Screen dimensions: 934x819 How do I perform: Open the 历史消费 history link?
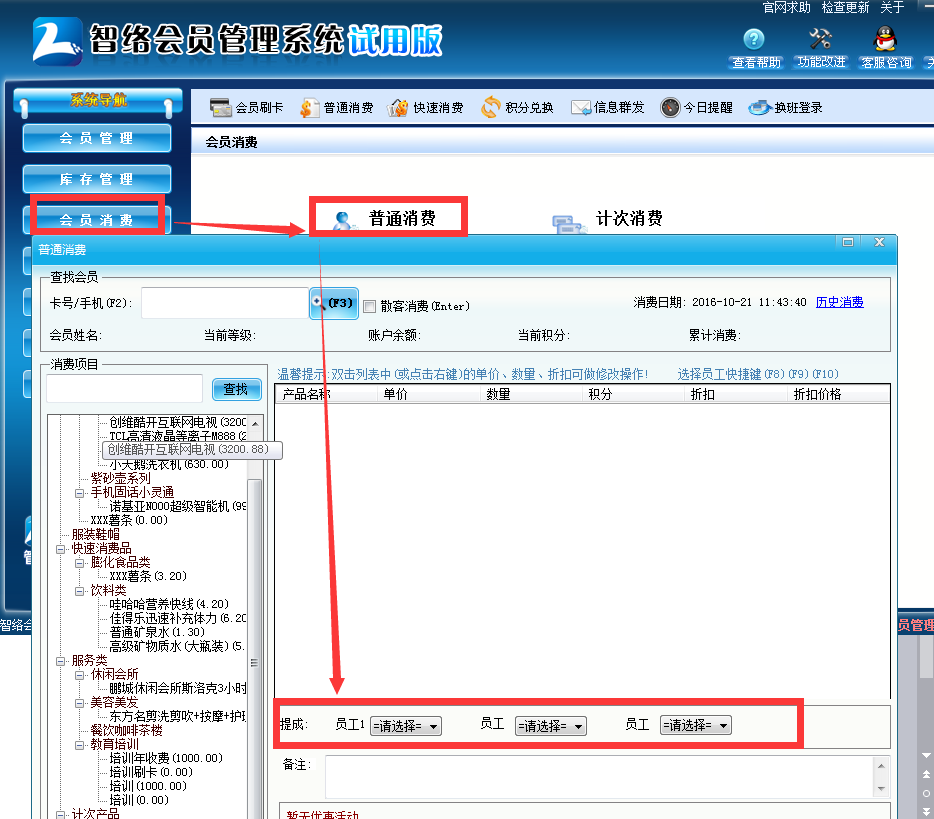tap(839, 301)
